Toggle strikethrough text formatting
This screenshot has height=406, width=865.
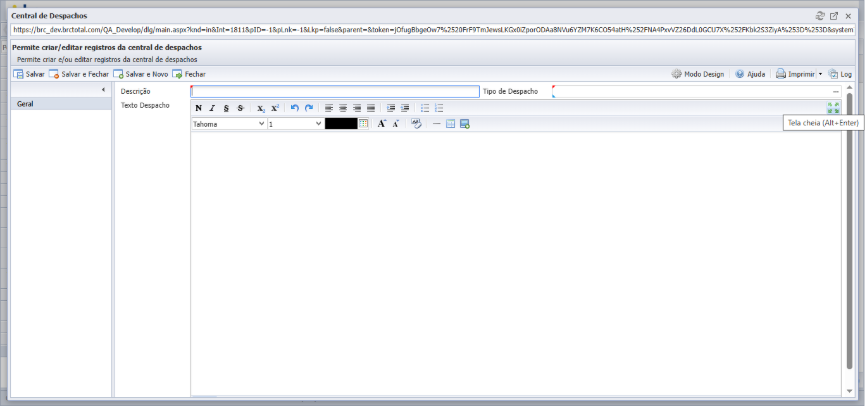[x=241, y=108]
